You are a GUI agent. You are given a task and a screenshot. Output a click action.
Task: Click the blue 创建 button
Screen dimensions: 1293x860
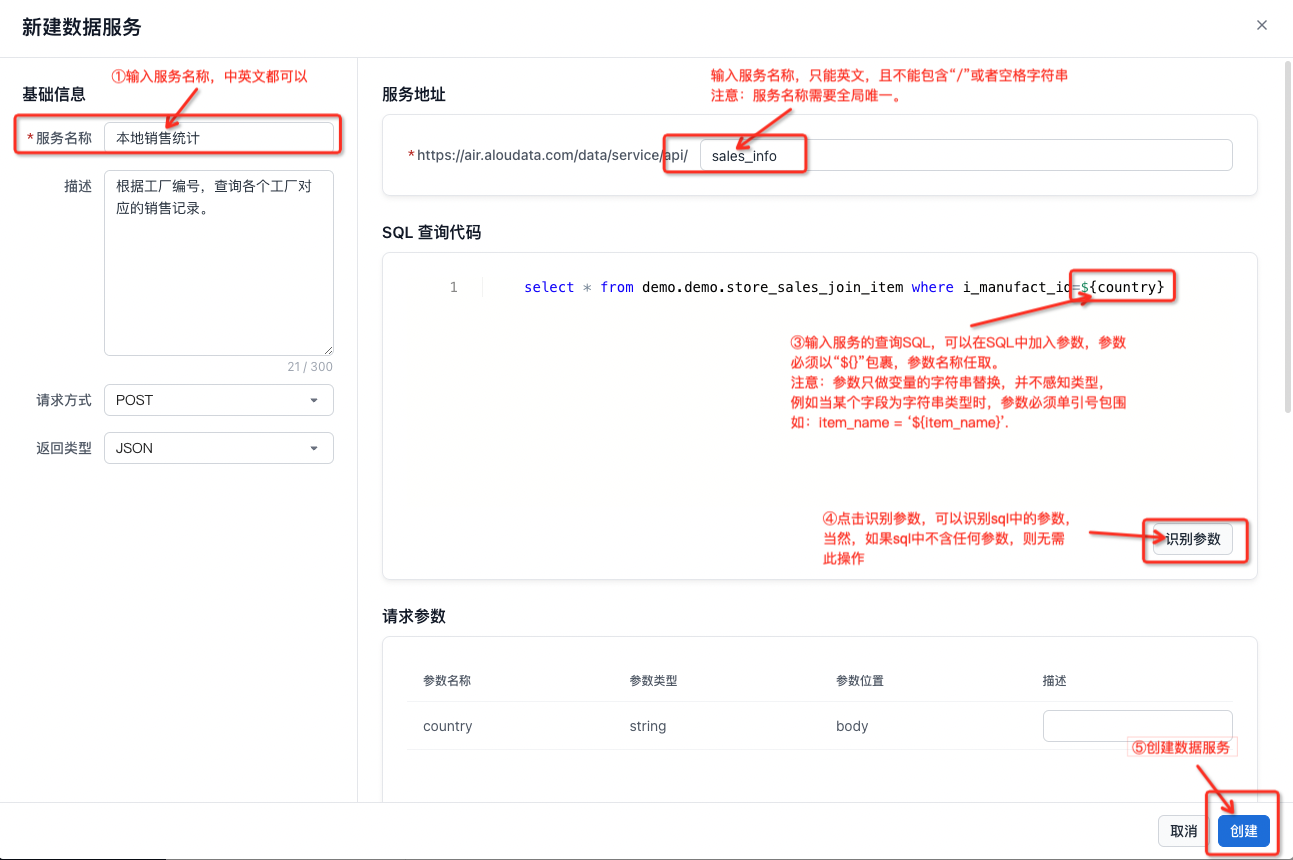[1243, 831]
